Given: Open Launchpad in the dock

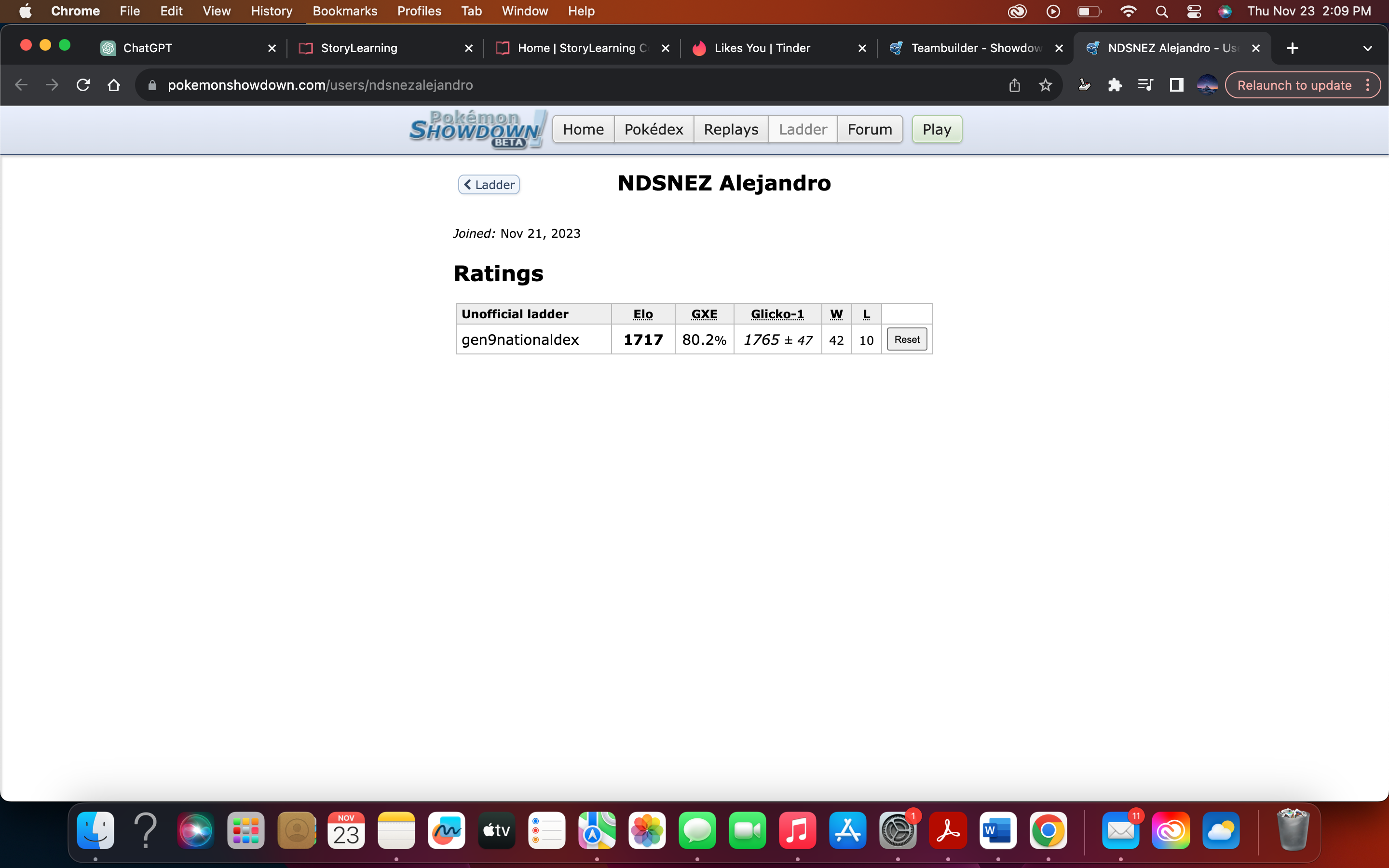Looking at the screenshot, I should [245, 830].
